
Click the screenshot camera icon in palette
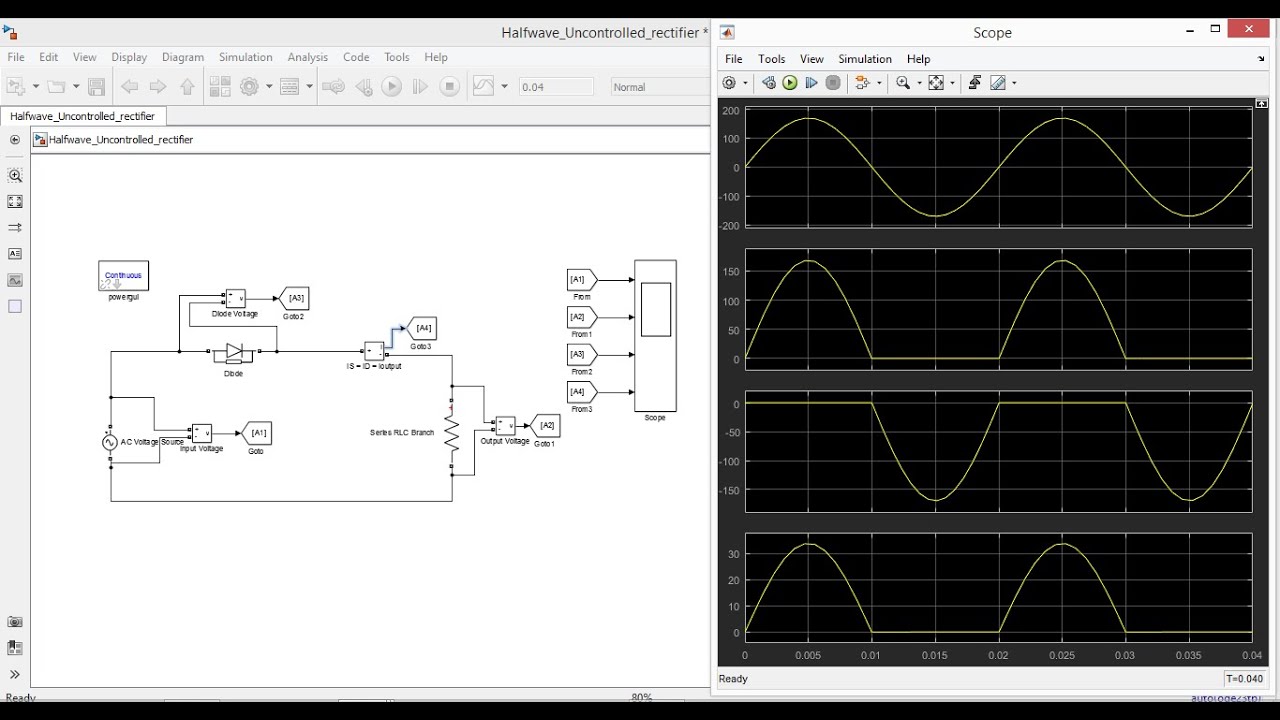point(15,622)
